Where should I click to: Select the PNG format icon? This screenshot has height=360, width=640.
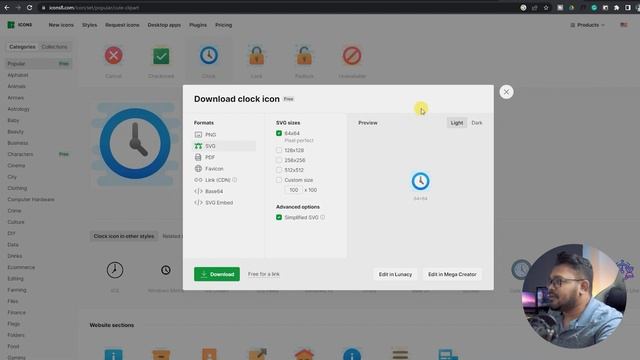[198, 134]
